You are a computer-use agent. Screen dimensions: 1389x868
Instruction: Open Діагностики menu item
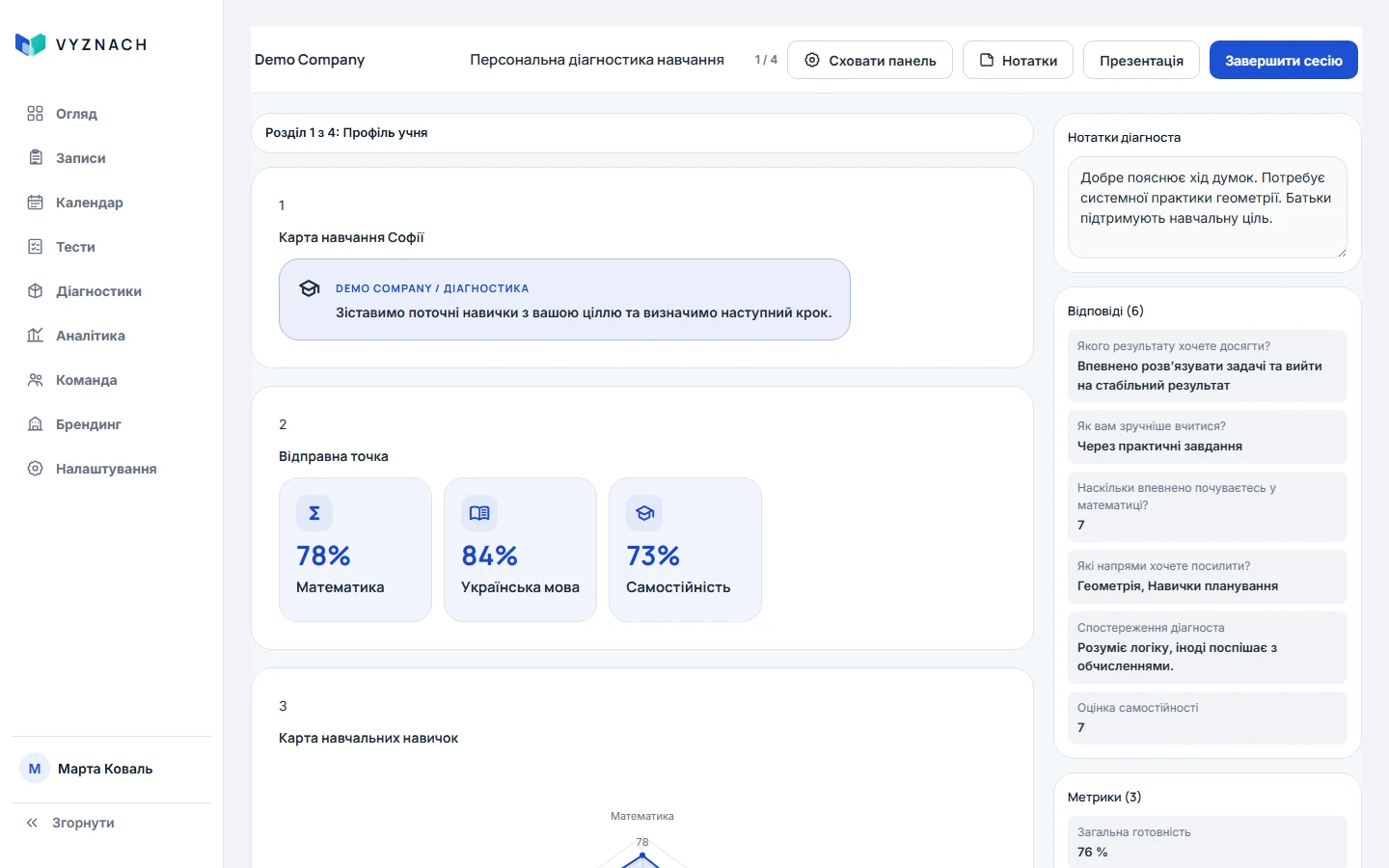tap(112, 291)
